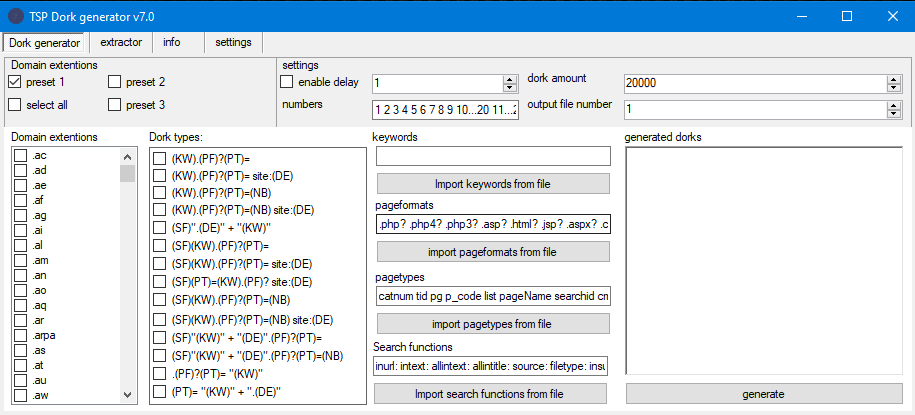
Task: Check dork type (KW).(PF)?(PT)= site:(DE)
Action: point(159,176)
